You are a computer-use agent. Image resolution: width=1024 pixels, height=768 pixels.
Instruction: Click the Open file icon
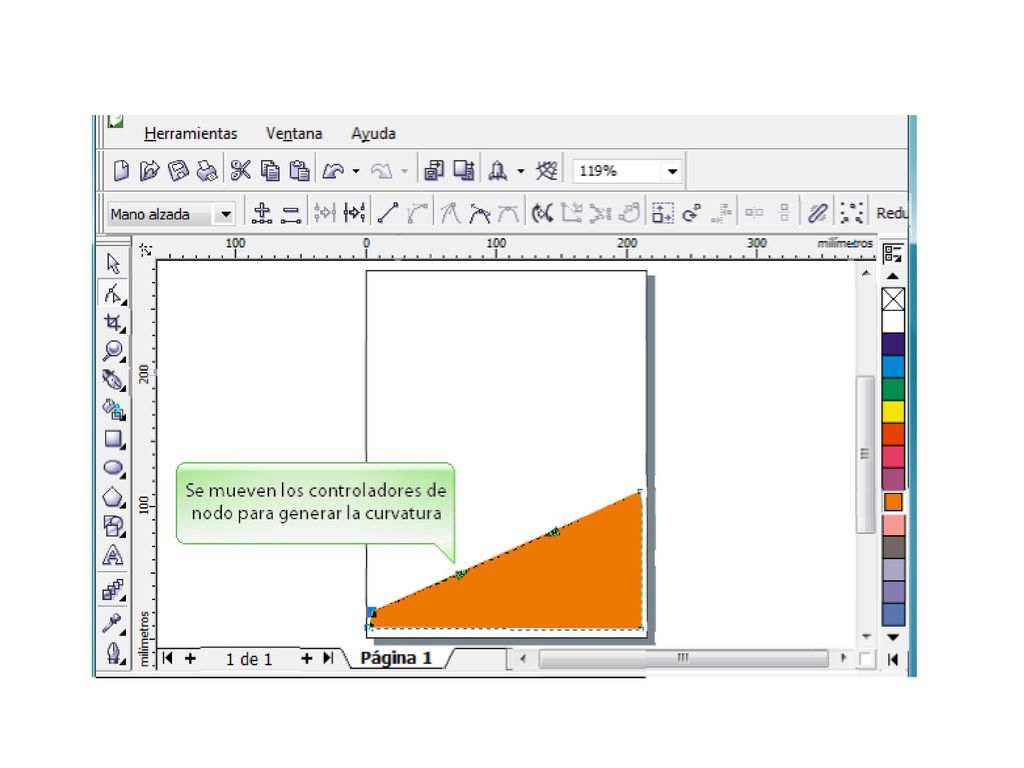point(150,170)
